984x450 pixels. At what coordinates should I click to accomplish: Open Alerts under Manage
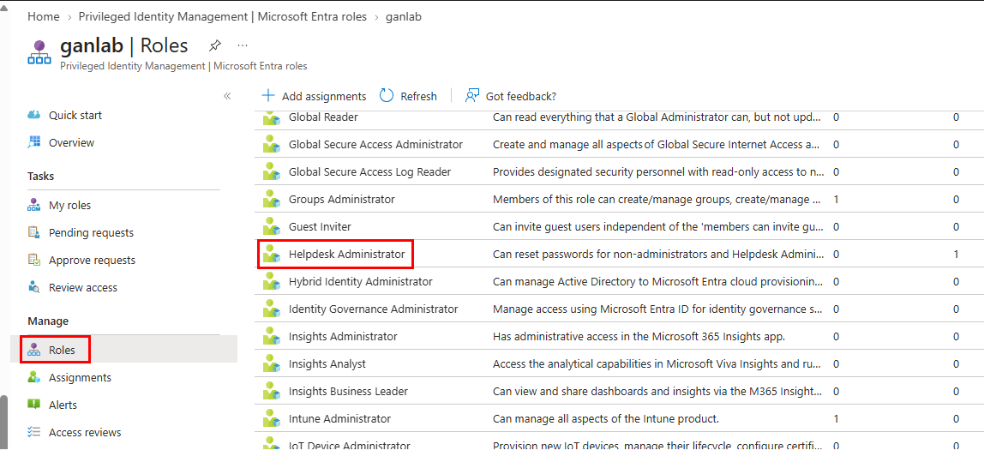(65, 405)
